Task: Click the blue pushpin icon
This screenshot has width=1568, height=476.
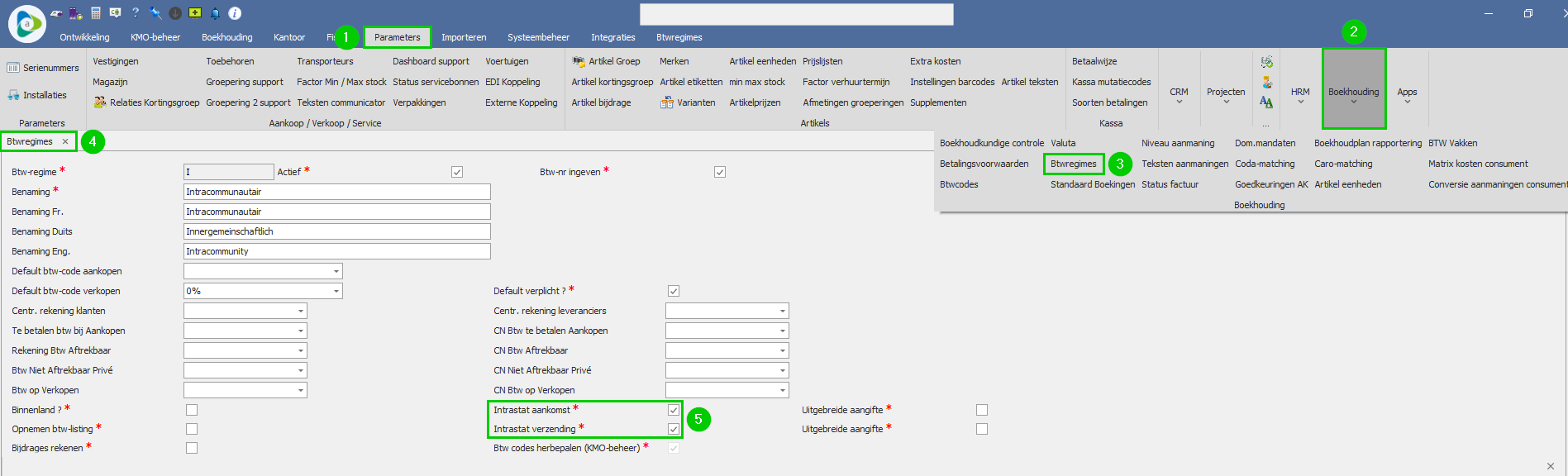Action: pyautogui.click(x=155, y=13)
